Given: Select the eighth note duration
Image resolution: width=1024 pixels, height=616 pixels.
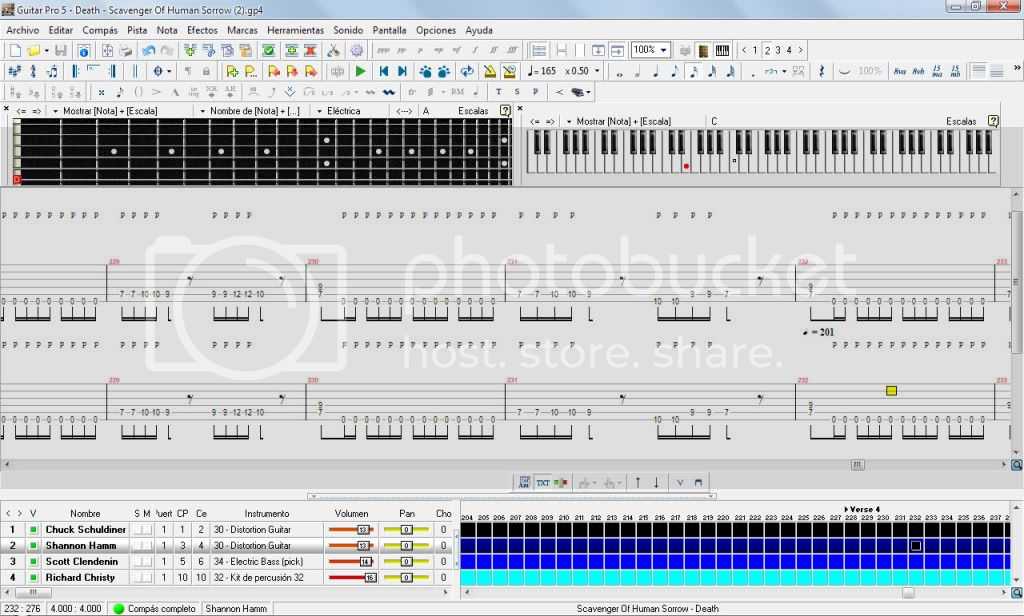Looking at the screenshot, I should pyautogui.click(x=675, y=71).
